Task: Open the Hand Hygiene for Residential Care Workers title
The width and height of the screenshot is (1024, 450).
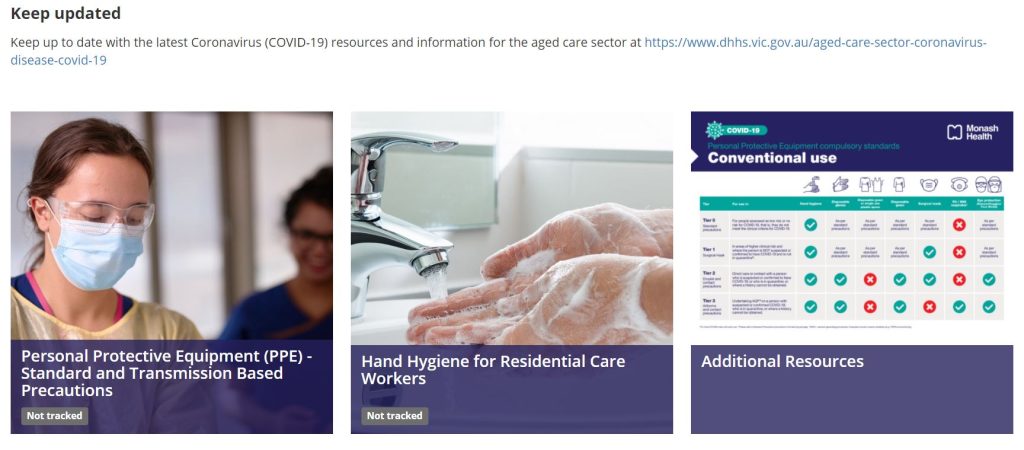Action: 493,370
